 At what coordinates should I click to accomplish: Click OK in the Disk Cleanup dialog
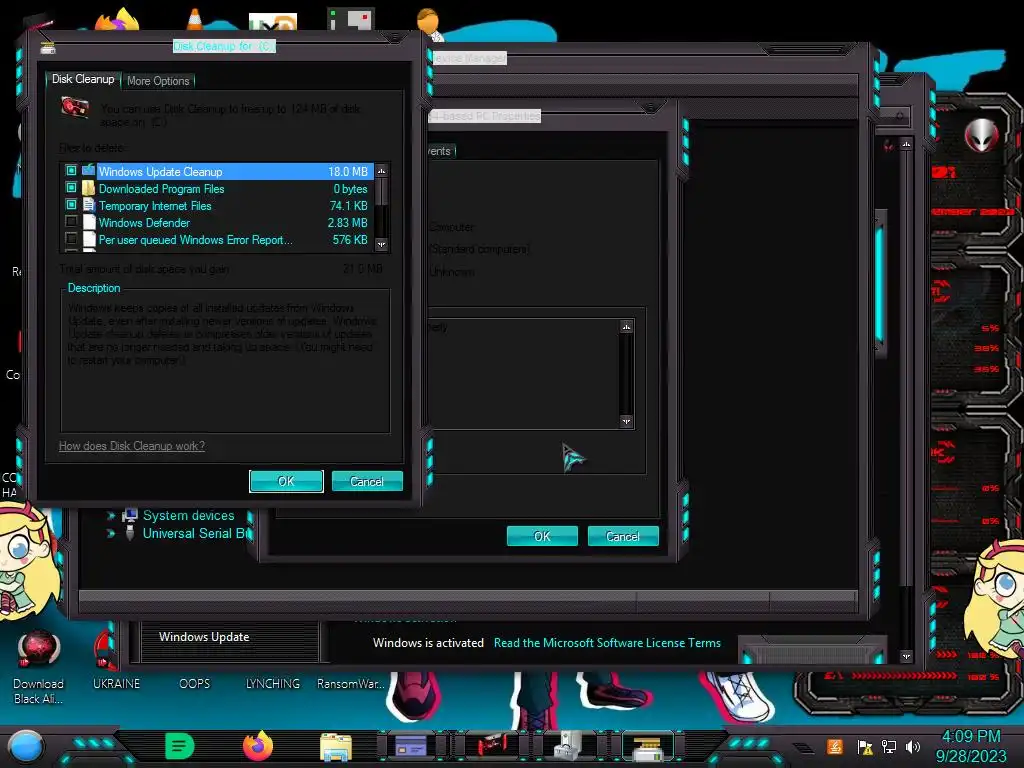tap(286, 481)
